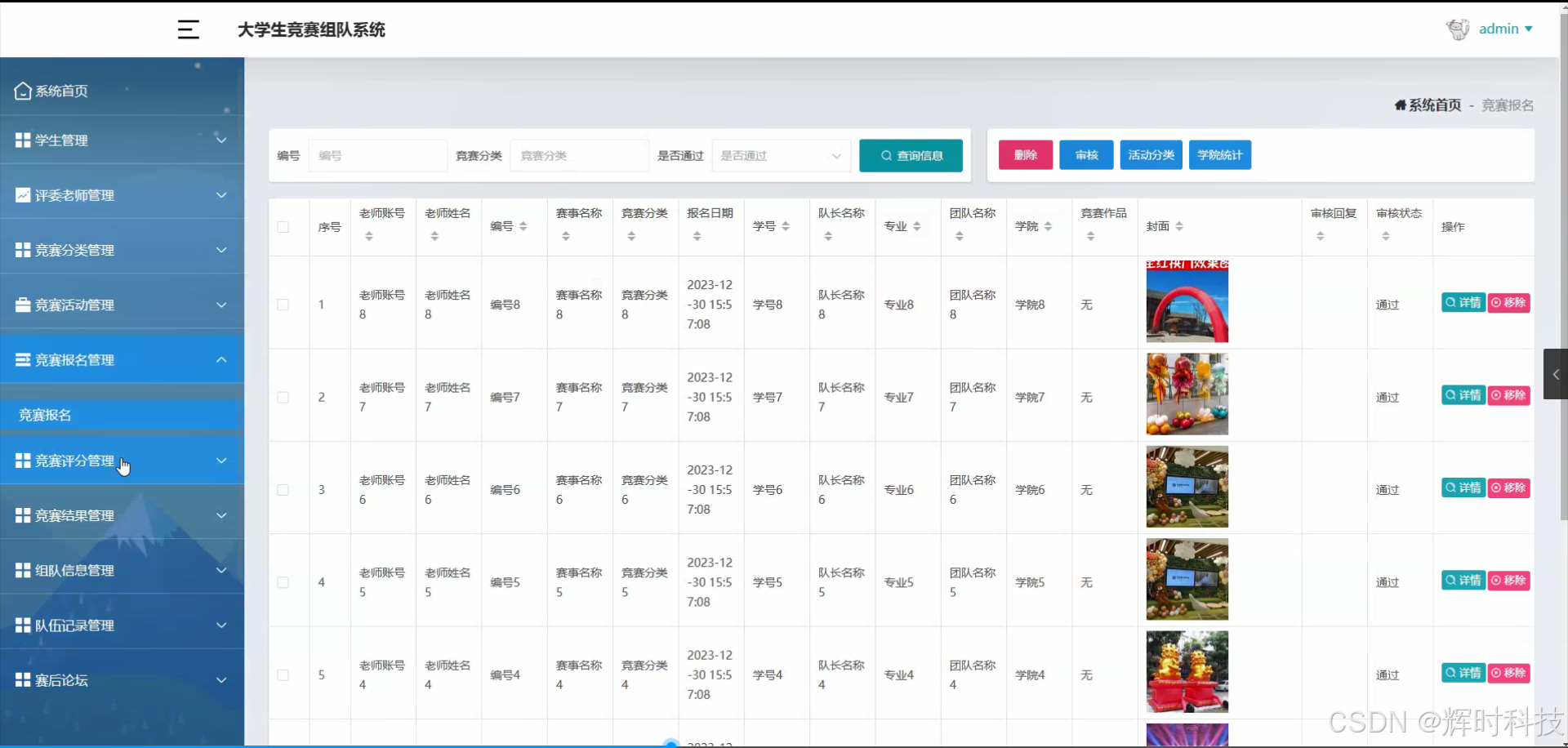Open the admin user dropdown

(x=1506, y=29)
